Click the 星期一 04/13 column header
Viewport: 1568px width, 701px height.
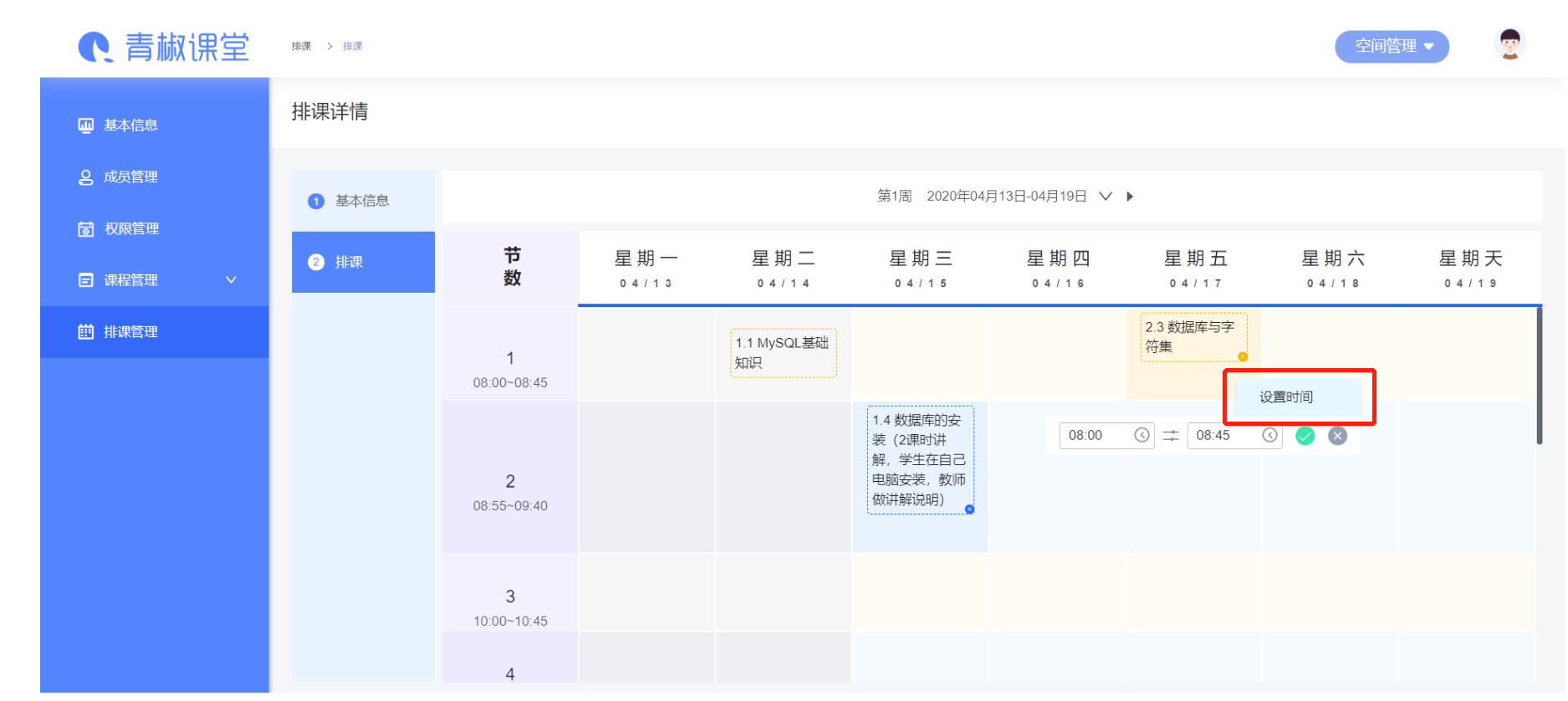pyautogui.click(x=646, y=269)
